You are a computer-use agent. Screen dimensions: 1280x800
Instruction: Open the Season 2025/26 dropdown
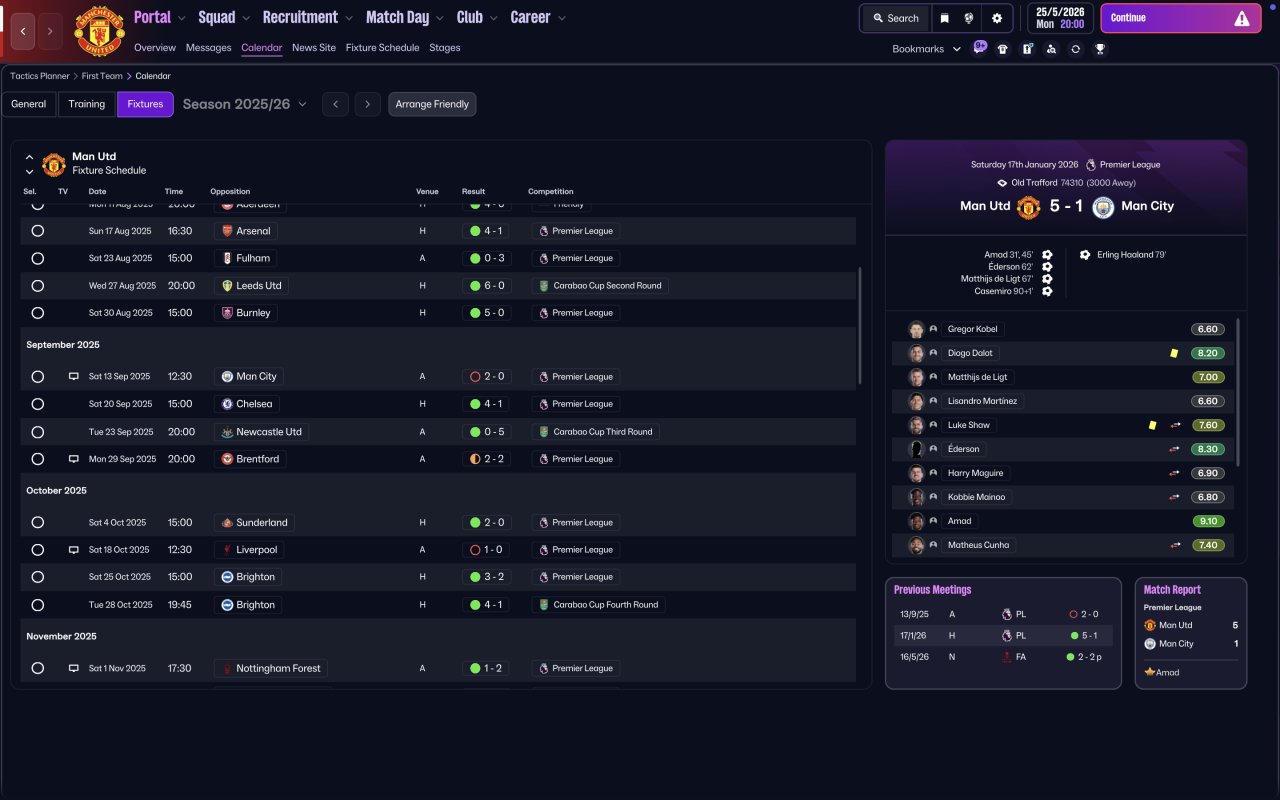[x=245, y=104]
